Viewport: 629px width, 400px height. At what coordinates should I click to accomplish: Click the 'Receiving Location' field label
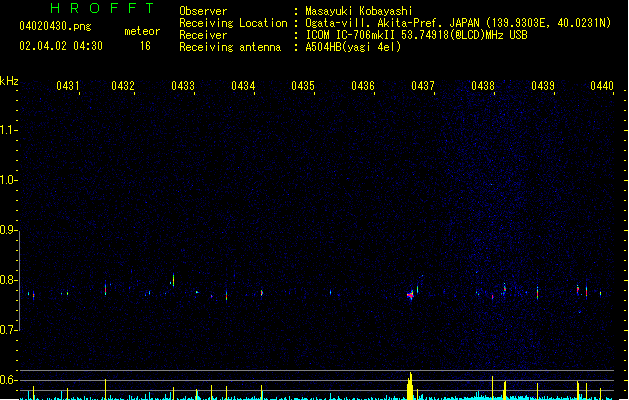(x=233, y=23)
